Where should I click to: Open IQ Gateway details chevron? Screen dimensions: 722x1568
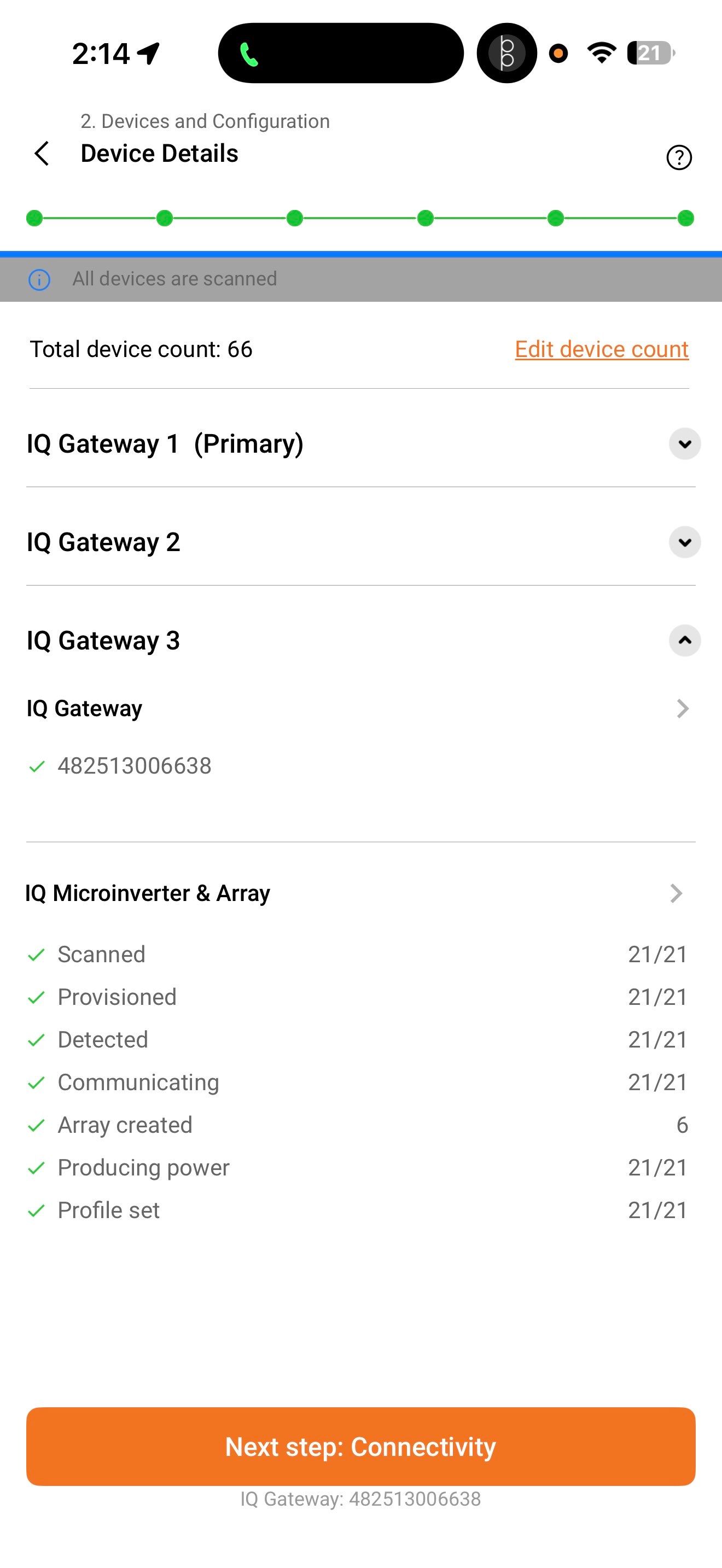pos(682,709)
